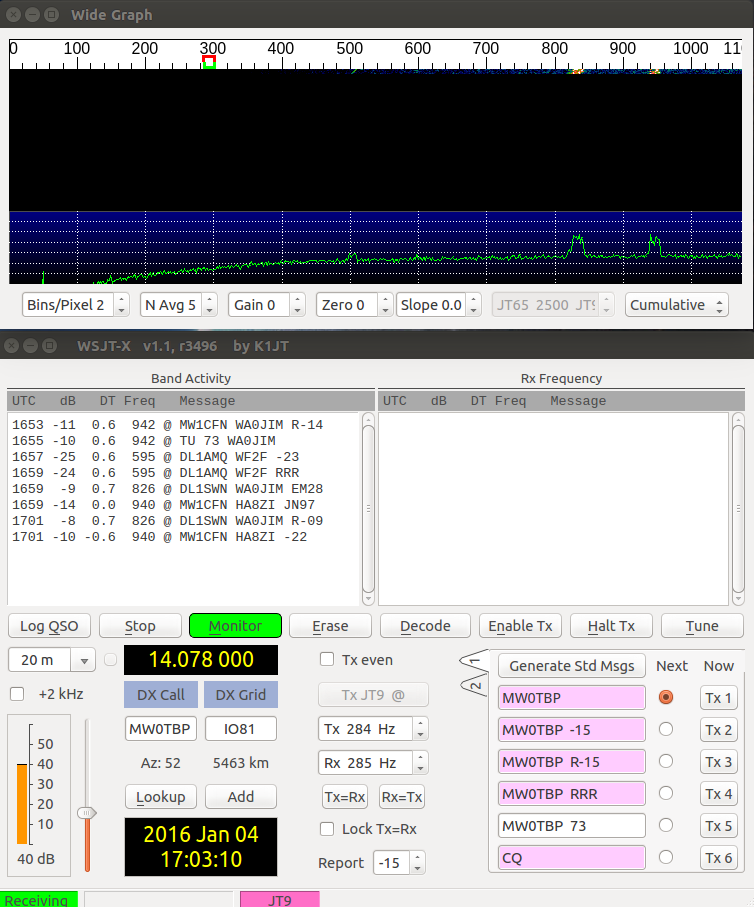Viewport: 754px width, 907px height.
Task: Adjust the Slope 0.0 spinner
Action: [473, 305]
